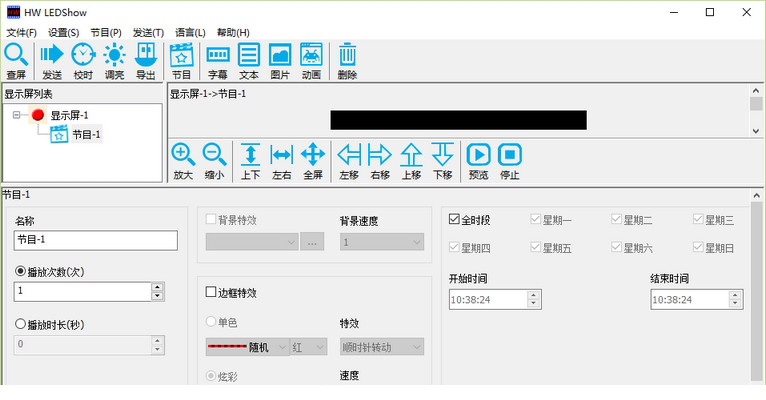Click the 发送 send icon
The image size is (766, 400).
[52, 61]
